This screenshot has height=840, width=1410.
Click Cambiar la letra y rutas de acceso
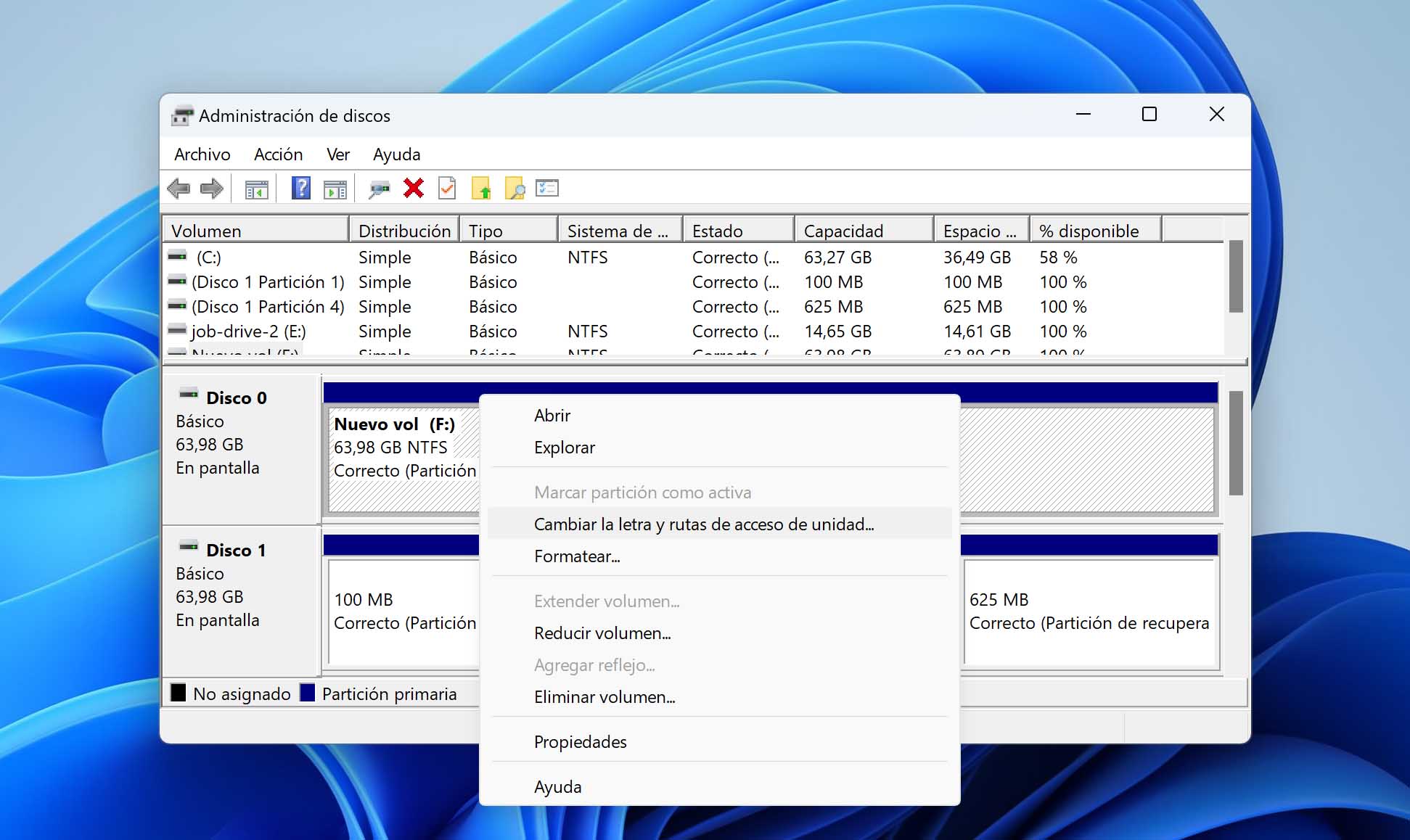point(704,524)
